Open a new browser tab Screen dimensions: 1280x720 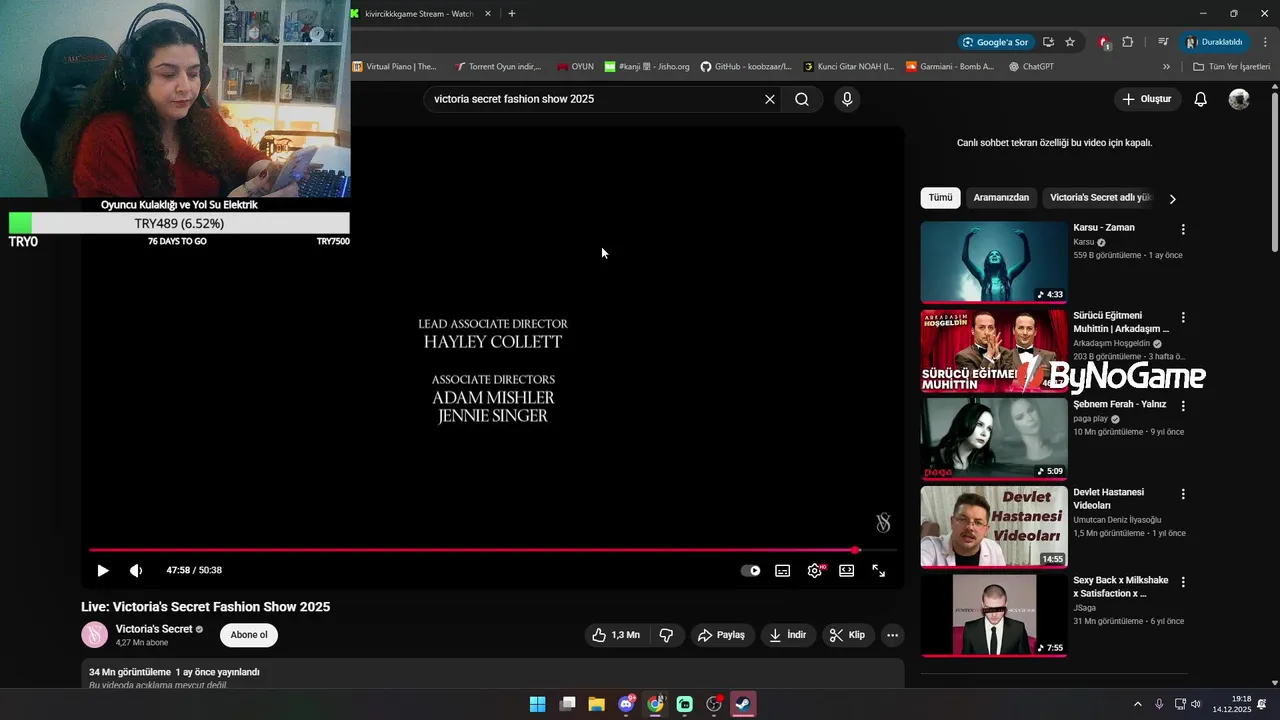[512, 14]
